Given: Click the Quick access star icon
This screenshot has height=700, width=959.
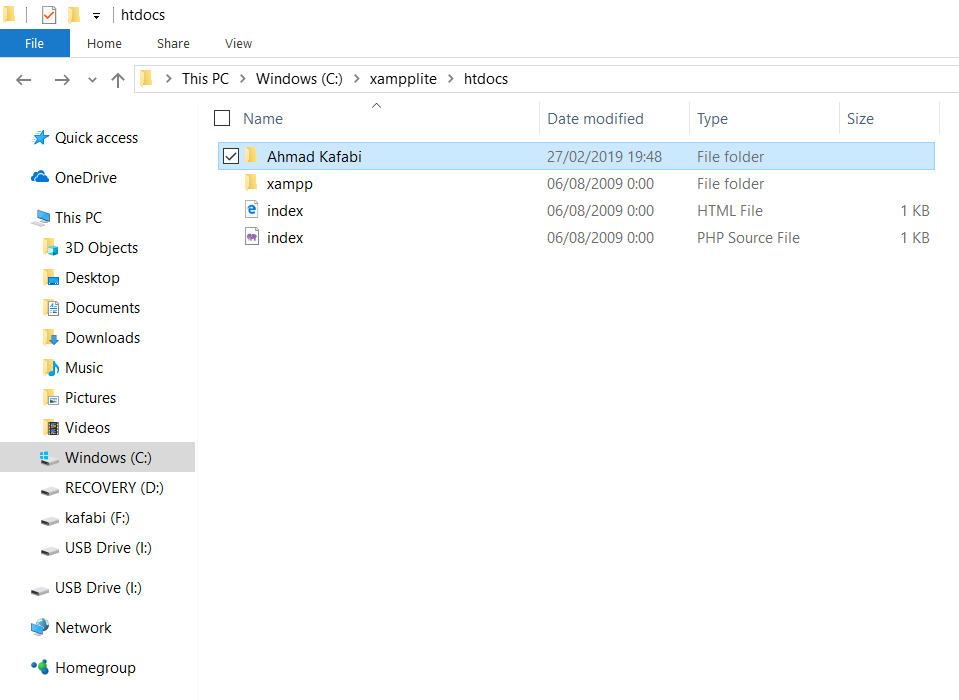Looking at the screenshot, I should 40,138.
